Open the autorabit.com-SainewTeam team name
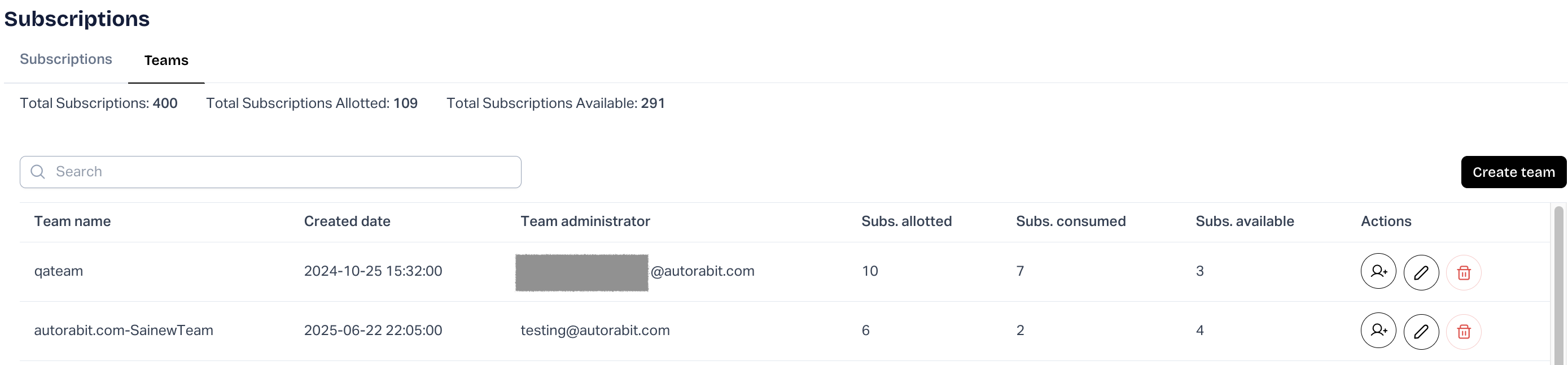 (x=124, y=331)
